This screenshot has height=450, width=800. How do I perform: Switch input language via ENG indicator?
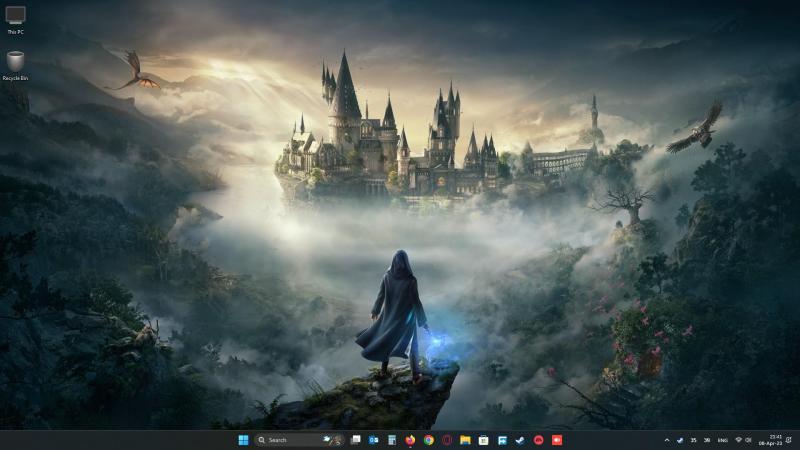coord(722,440)
